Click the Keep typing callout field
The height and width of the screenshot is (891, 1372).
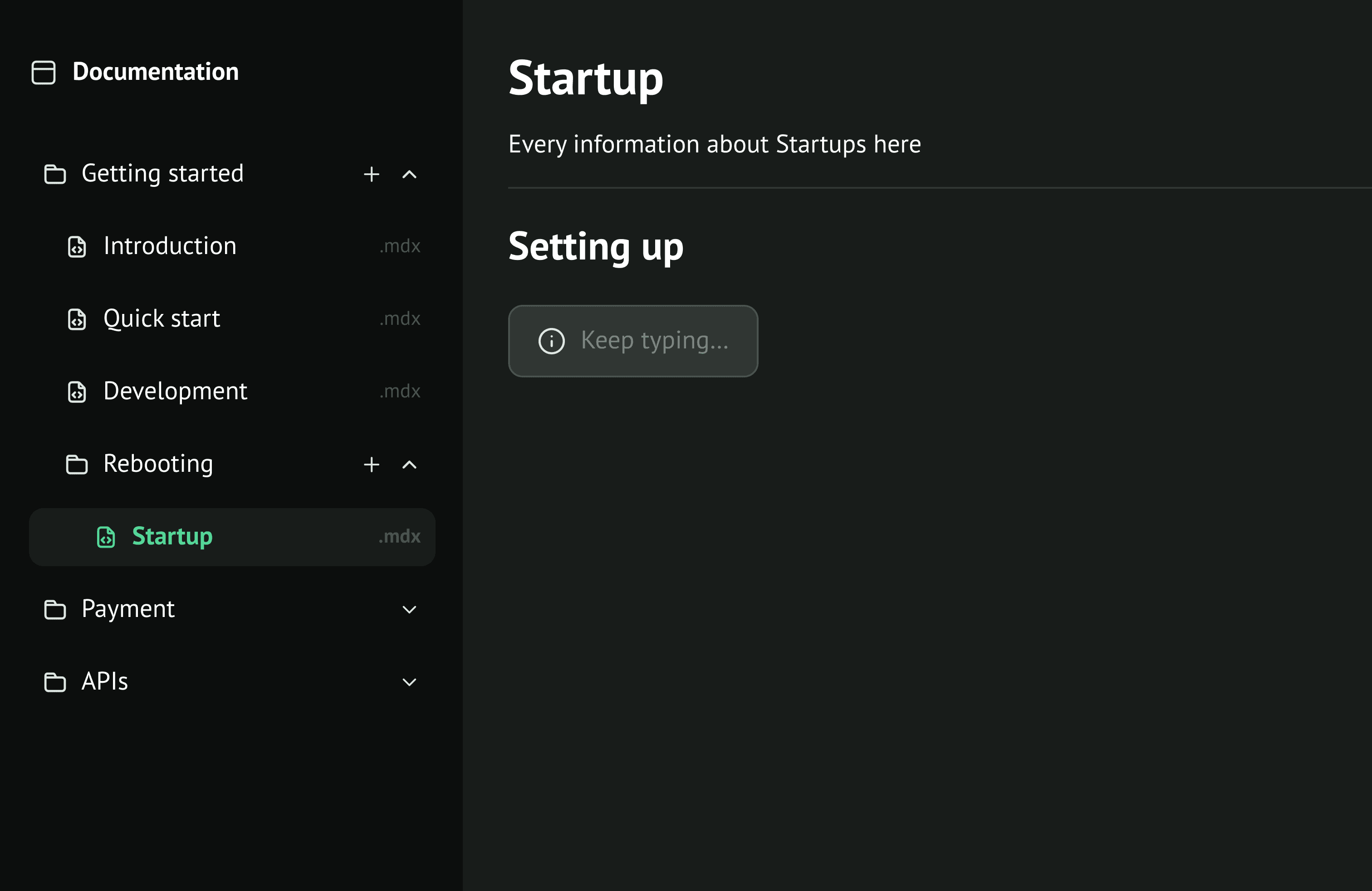click(x=654, y=341)
